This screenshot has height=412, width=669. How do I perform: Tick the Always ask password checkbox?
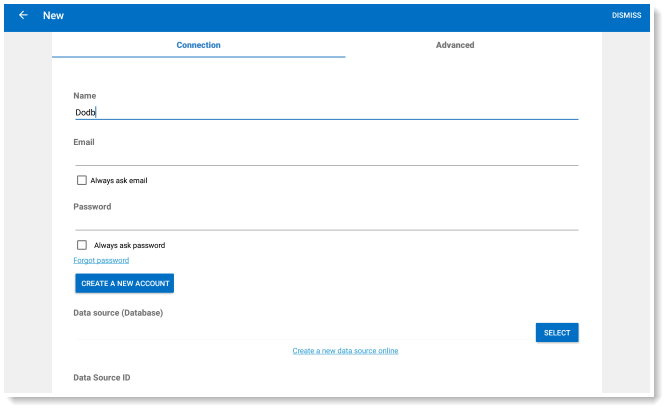point(81,245)
